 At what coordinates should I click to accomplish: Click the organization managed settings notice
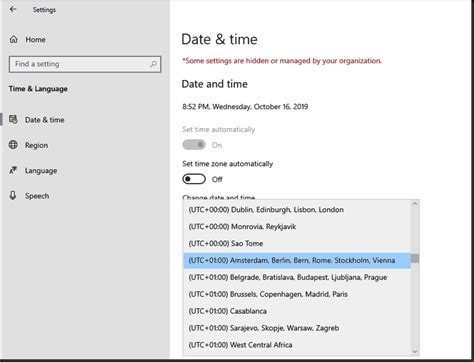point(282,61)
